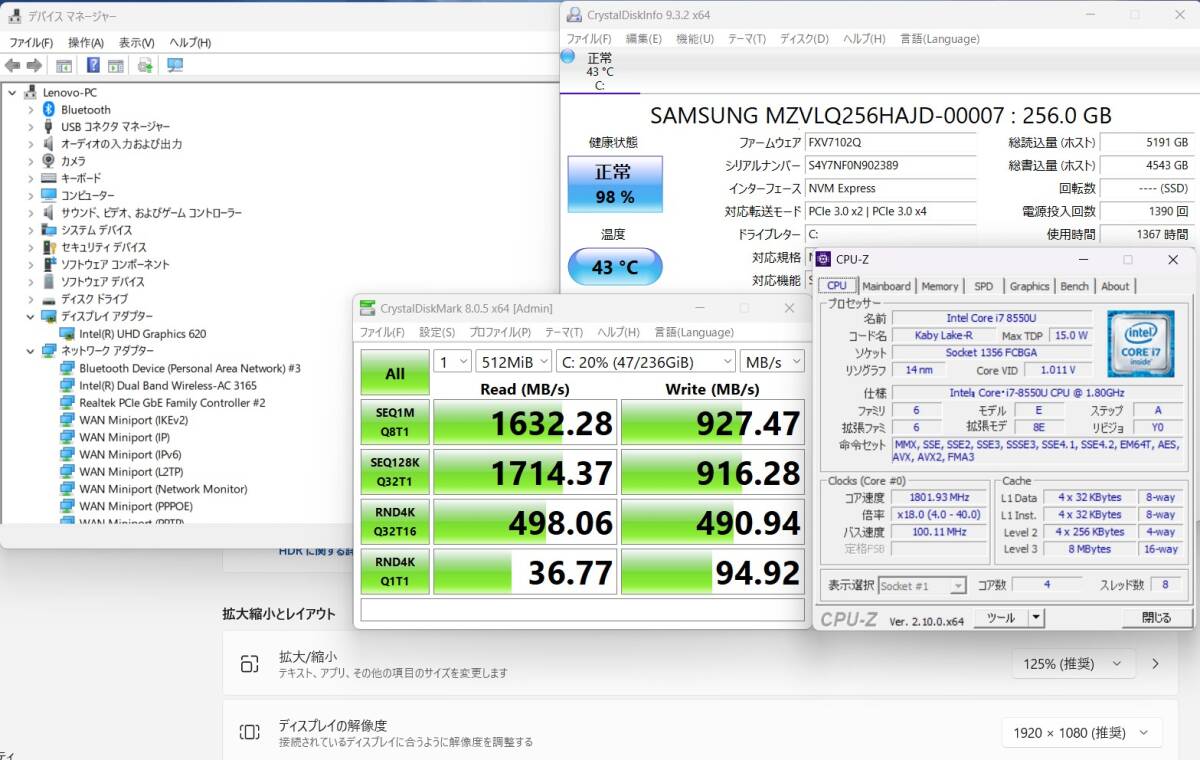The height and width of the screenshot is (760, 1200).
Task: Click the blue disk status orb above C: in CrystalDiskInfo
Action: (568, 57)
